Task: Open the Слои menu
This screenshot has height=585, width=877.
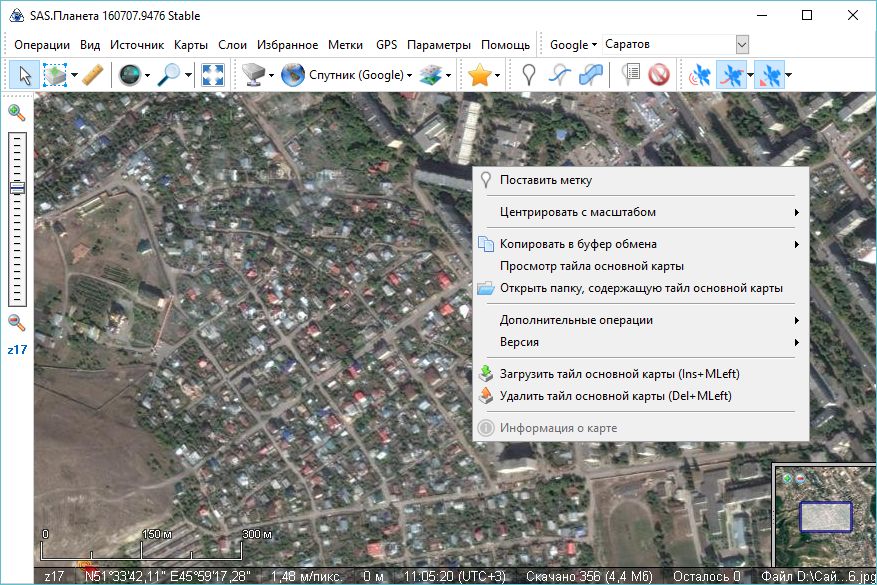Action: (x=232, y=45)
